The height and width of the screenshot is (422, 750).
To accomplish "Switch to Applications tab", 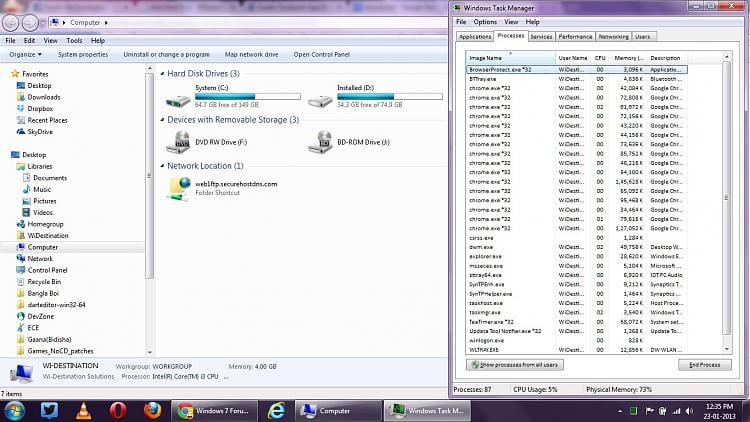I will pyautogui.click(x=474, y=37).
